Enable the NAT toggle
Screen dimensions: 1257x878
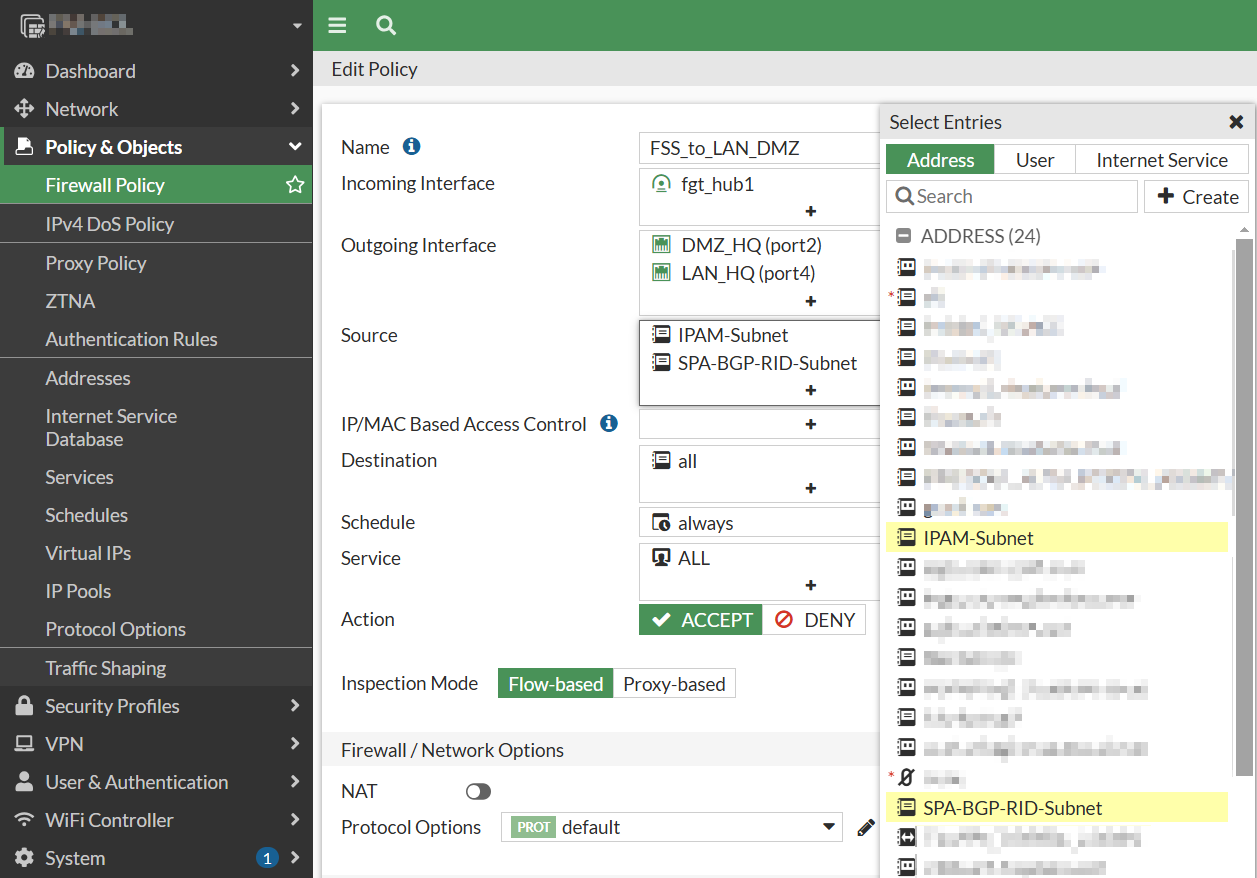point(477,791)
